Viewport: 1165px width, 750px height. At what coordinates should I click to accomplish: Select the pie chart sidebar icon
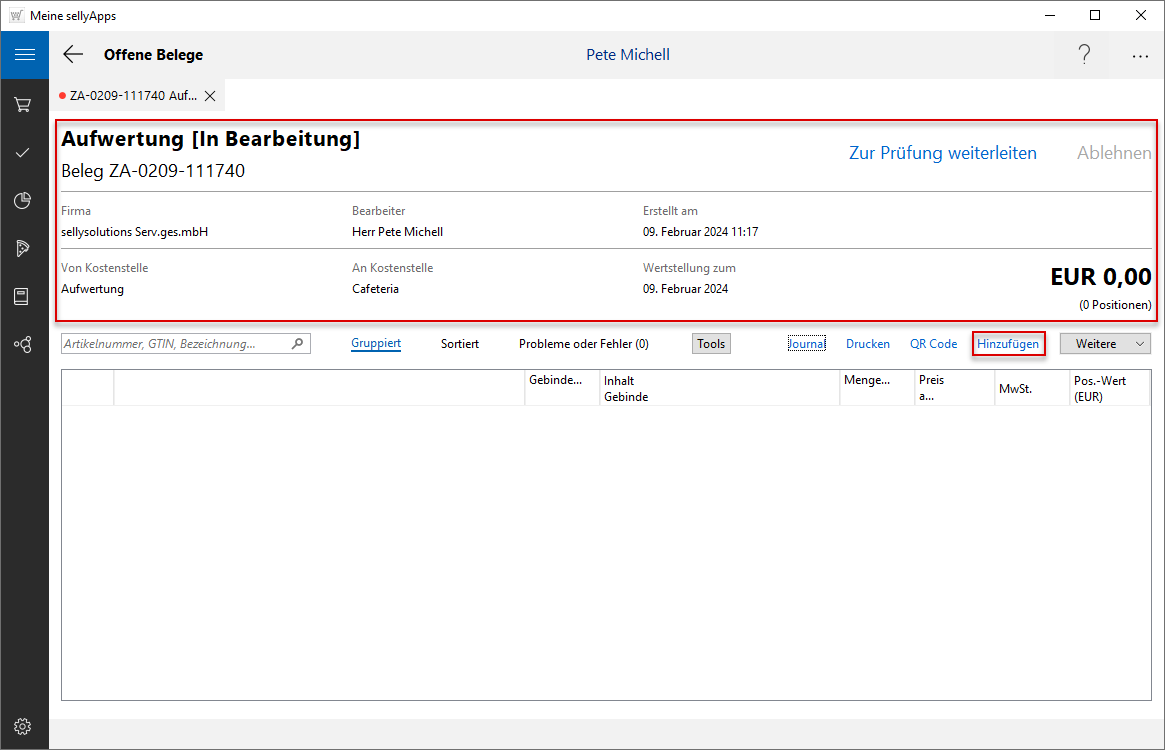24,201
